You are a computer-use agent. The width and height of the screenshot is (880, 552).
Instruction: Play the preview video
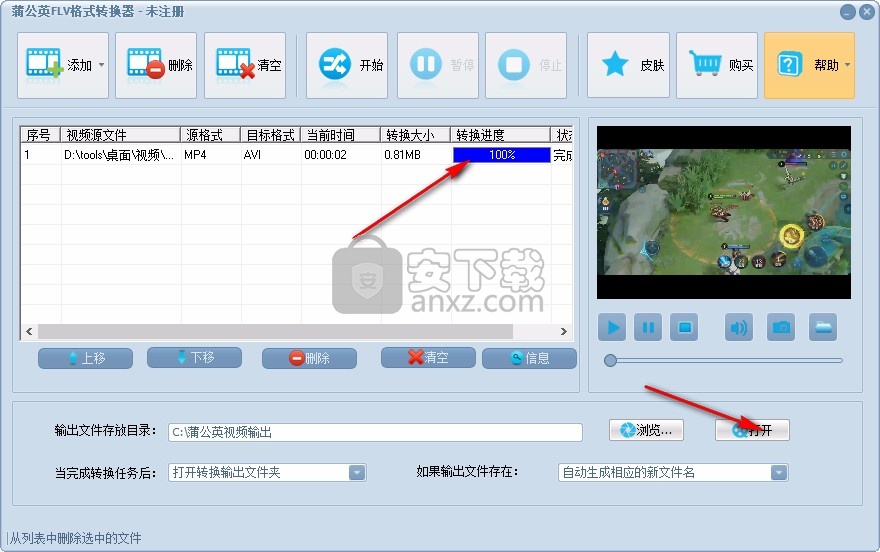(x=612, y=327)
